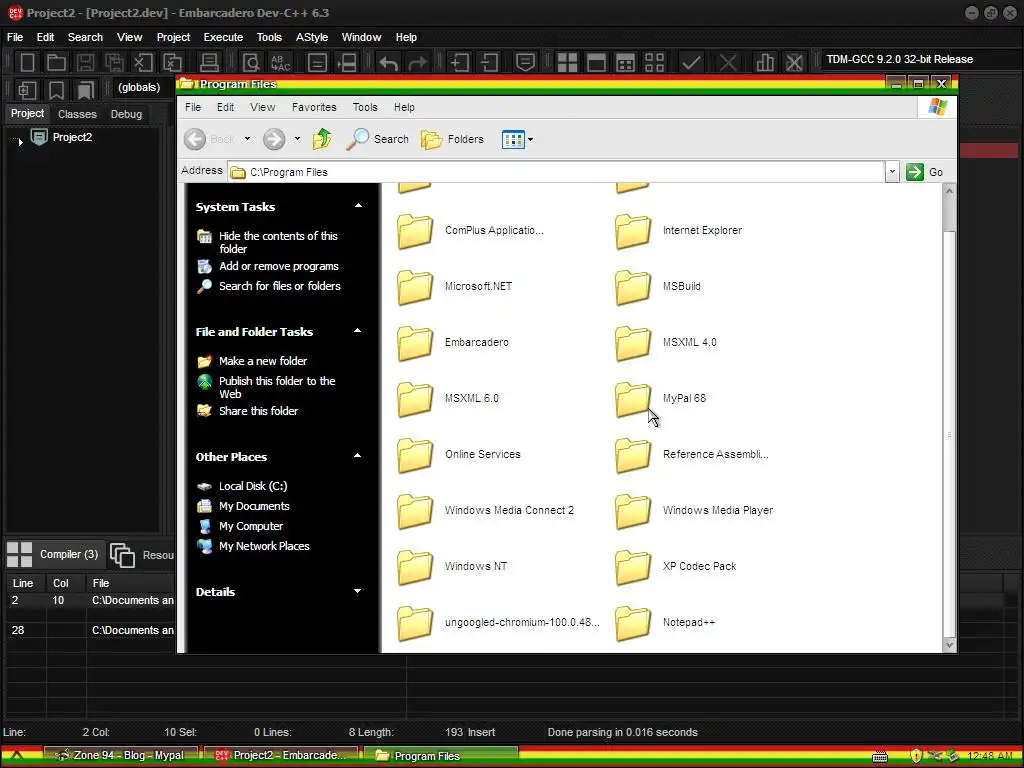
Task: Click the Compile four-squares icon in Dev-C++
Action: [x=567, y=63]
